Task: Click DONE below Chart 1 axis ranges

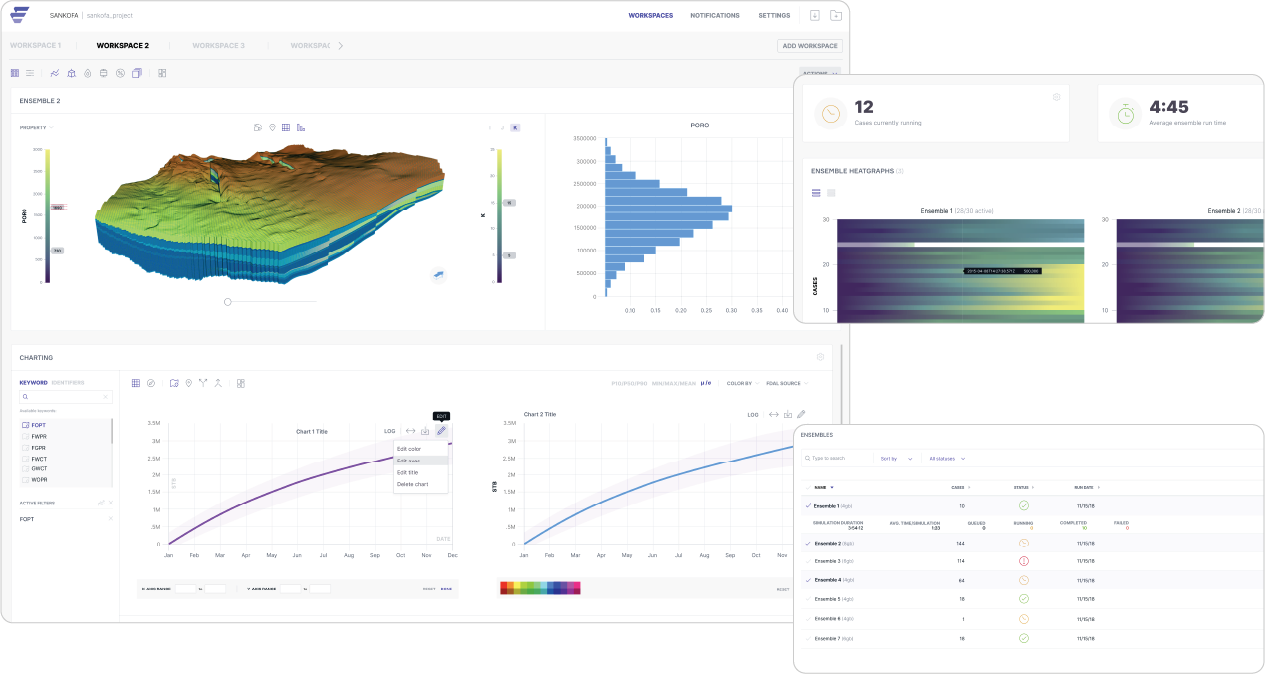Action: pyautogui.click(x=446, y=589)
